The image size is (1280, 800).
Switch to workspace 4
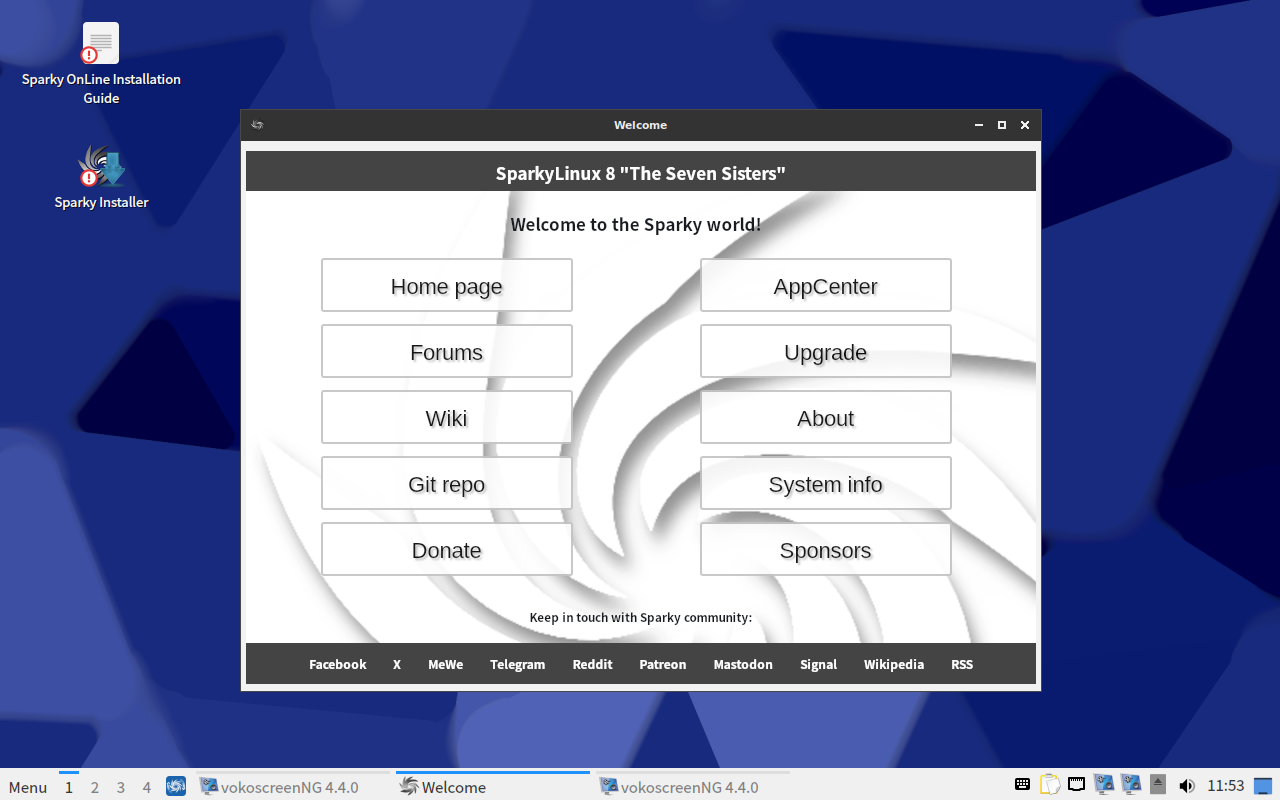click(x=147, y=787)
